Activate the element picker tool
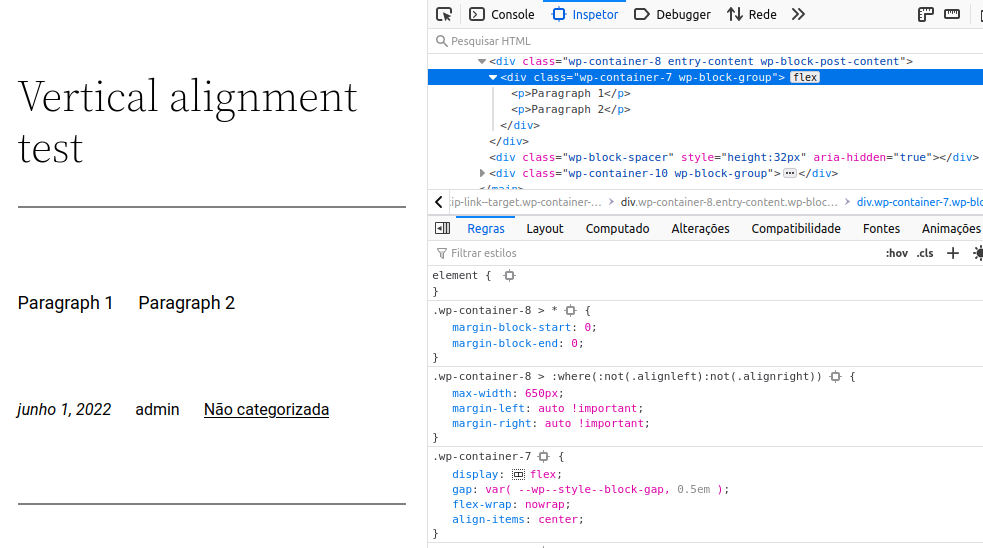Image resolution: width=983 pixels, height=548 pixels. (444, 14)
